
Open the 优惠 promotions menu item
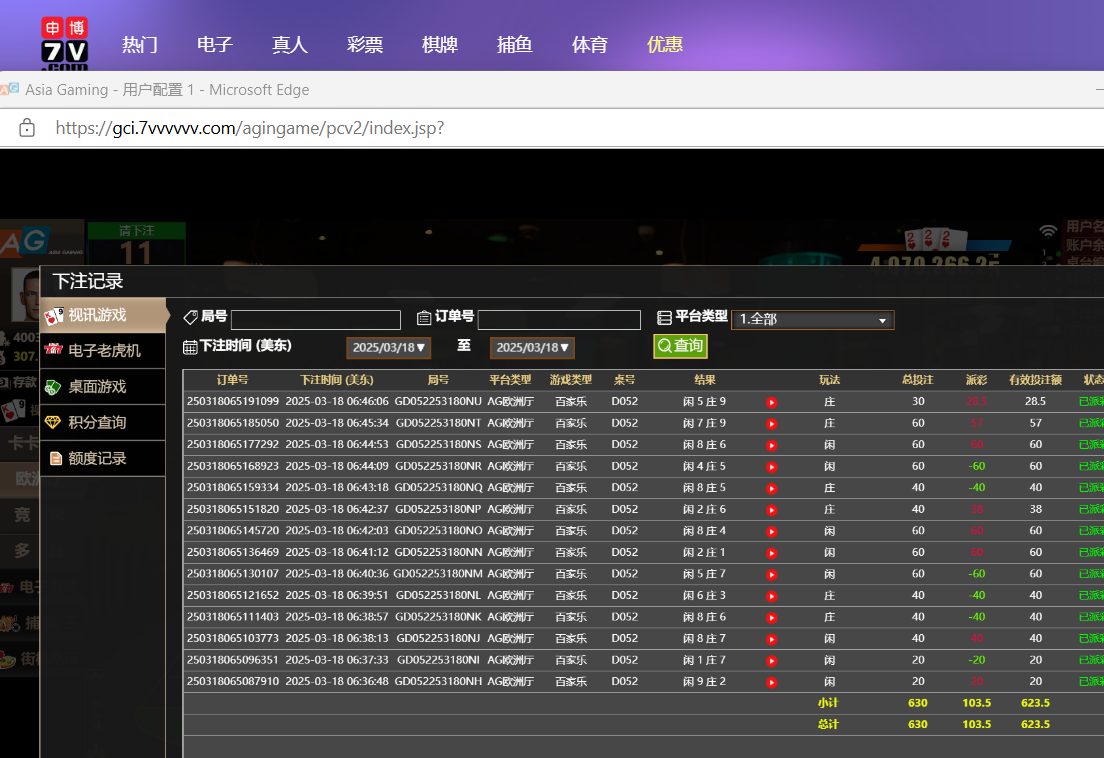click(665, 44)
